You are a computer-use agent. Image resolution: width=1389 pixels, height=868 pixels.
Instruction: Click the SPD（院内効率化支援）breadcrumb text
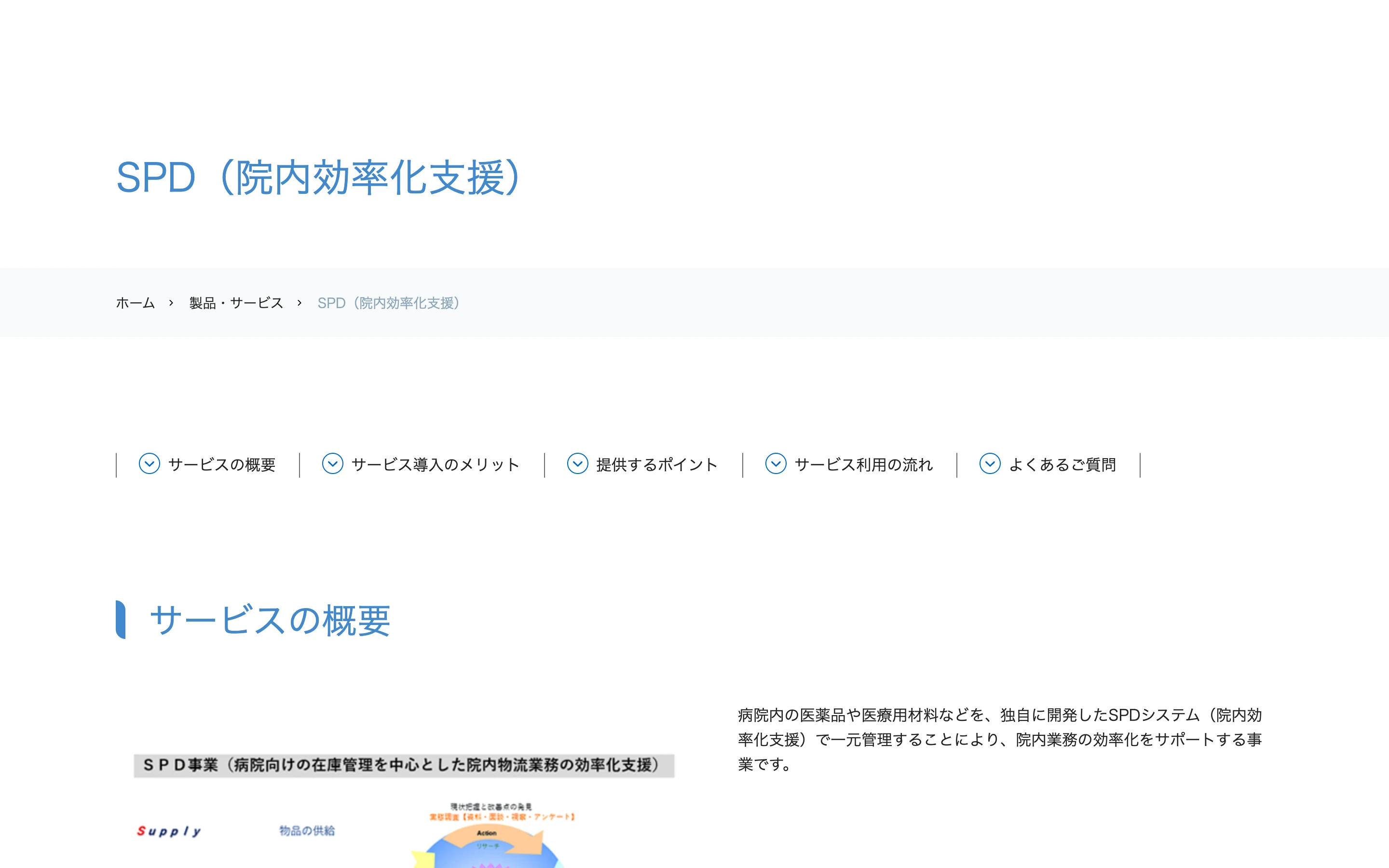click(390, 302)
